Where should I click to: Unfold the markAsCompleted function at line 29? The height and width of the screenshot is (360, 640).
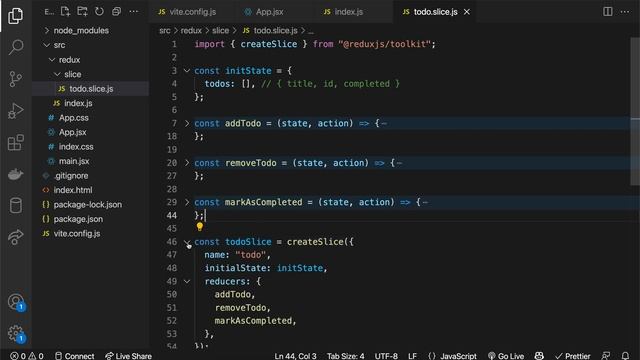pos(187,202)
